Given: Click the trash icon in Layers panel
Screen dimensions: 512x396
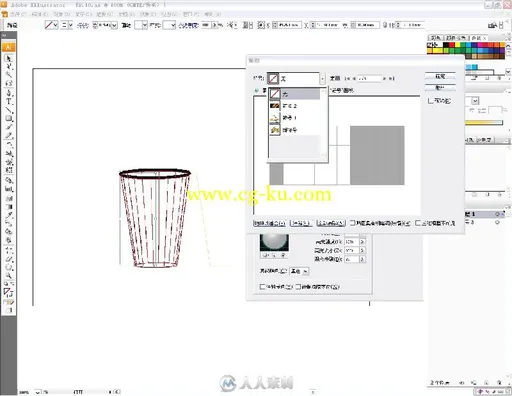Looking at the screenshot, I should point(499,382).
